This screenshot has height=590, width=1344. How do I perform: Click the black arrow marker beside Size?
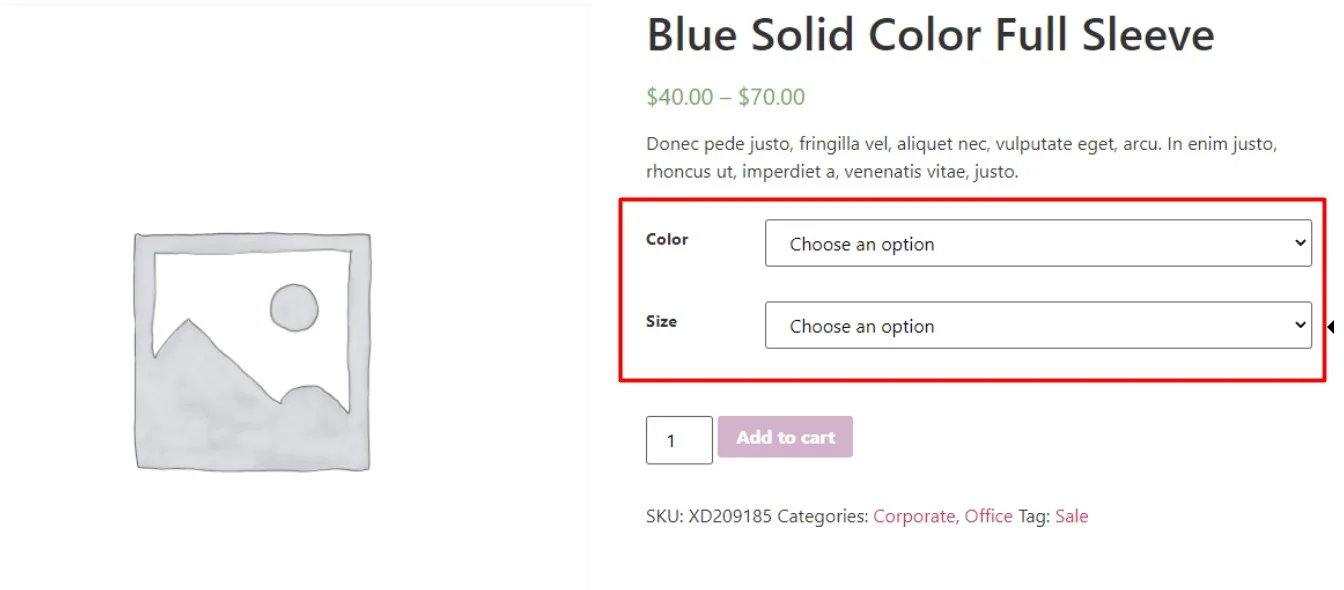(x=1333, y=326)
